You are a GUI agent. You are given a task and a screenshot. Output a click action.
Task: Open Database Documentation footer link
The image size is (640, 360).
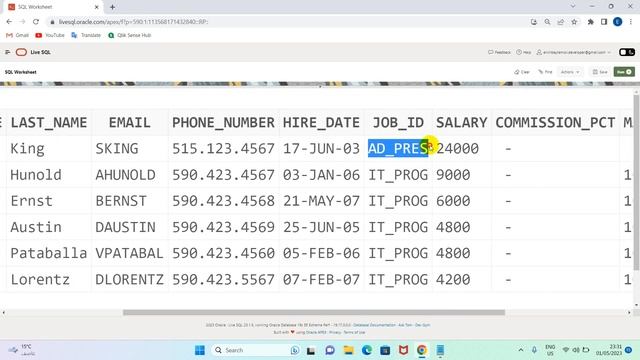(x=374, y=325)
